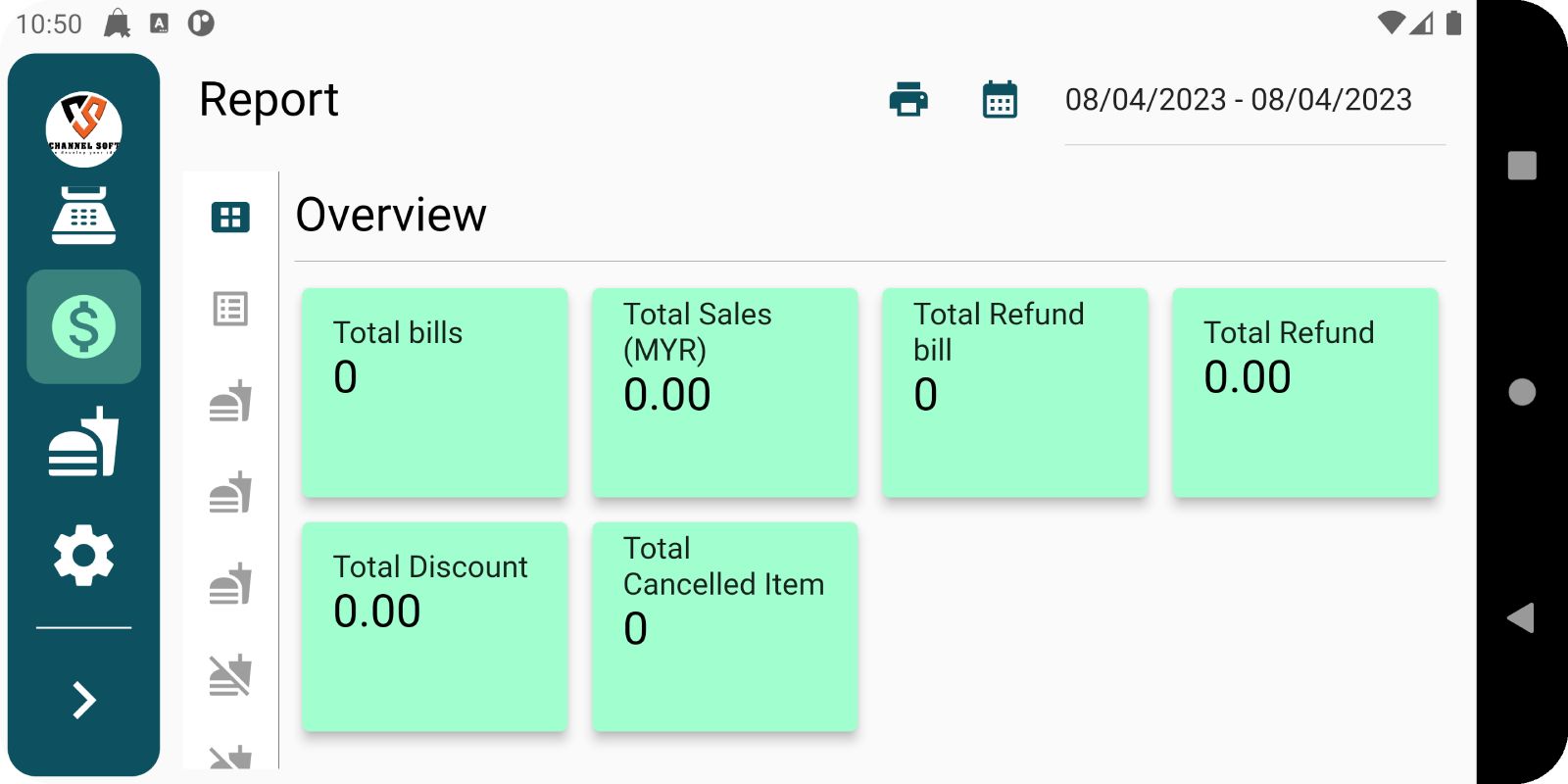Expand the sidebar with chevron arrow
Screen dimensions: 1568x784
coord(83,700)
